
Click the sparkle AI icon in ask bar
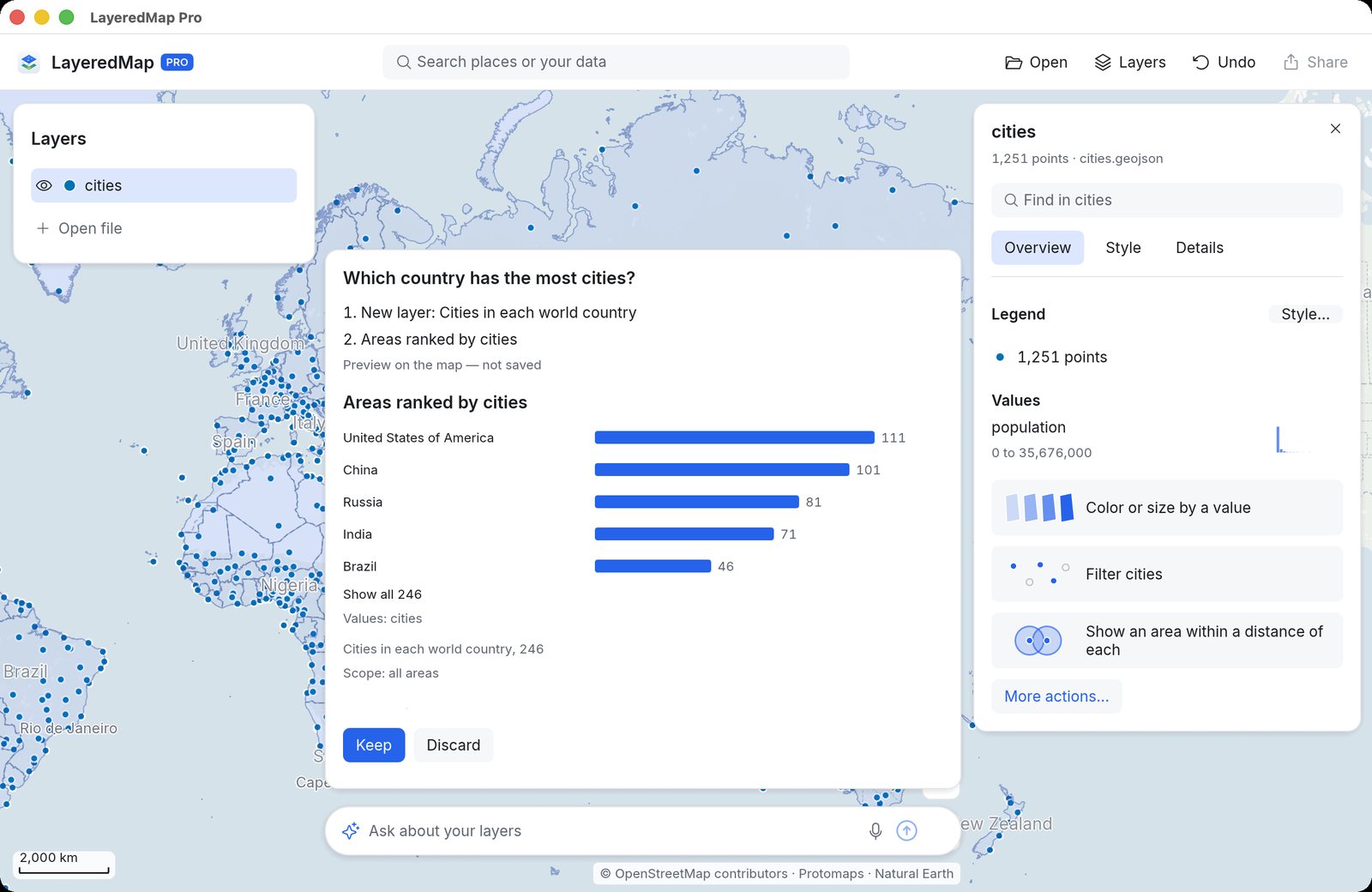point(351,831)
